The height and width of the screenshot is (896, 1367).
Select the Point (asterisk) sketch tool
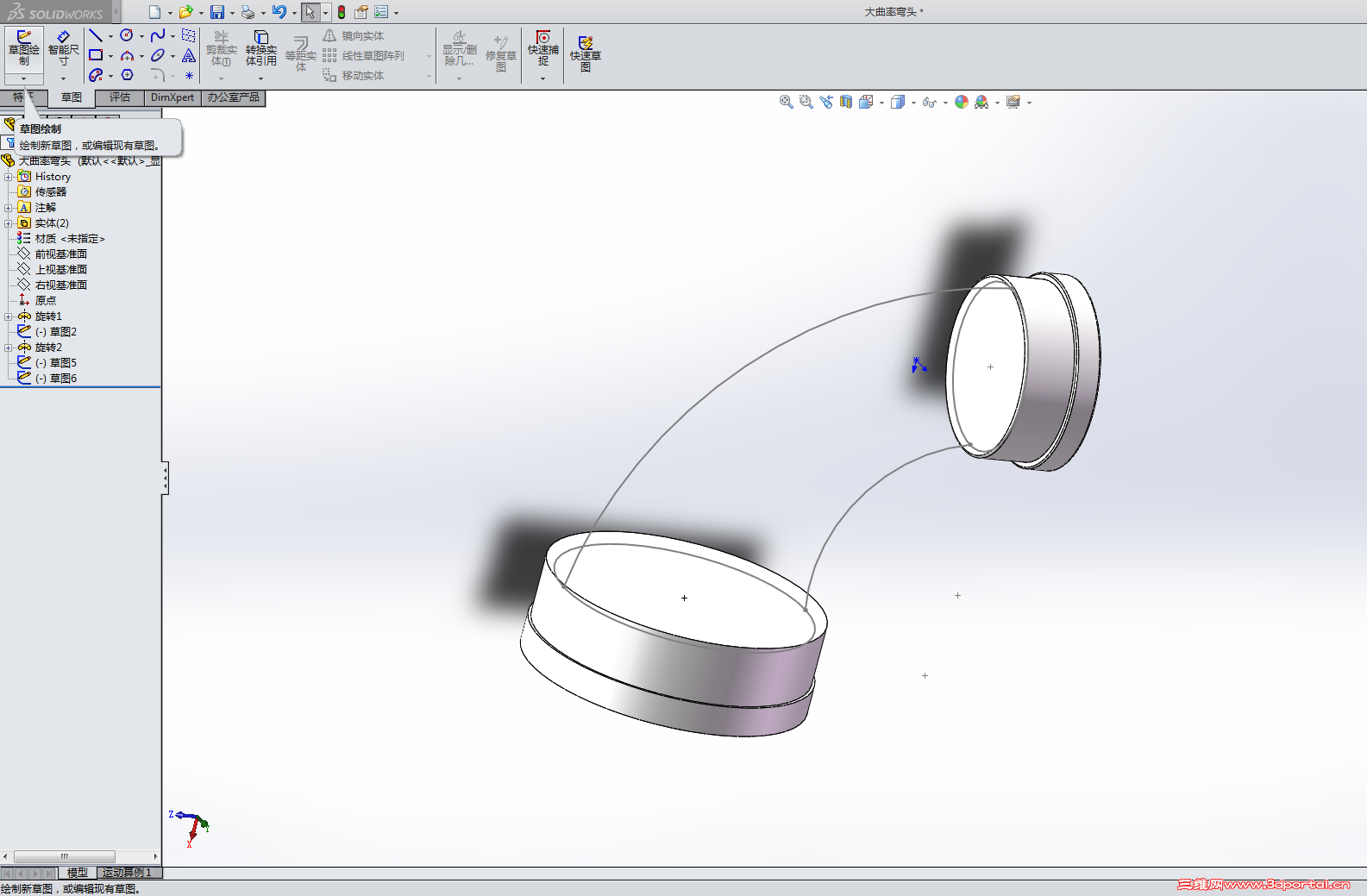click(x=189, y=75)
